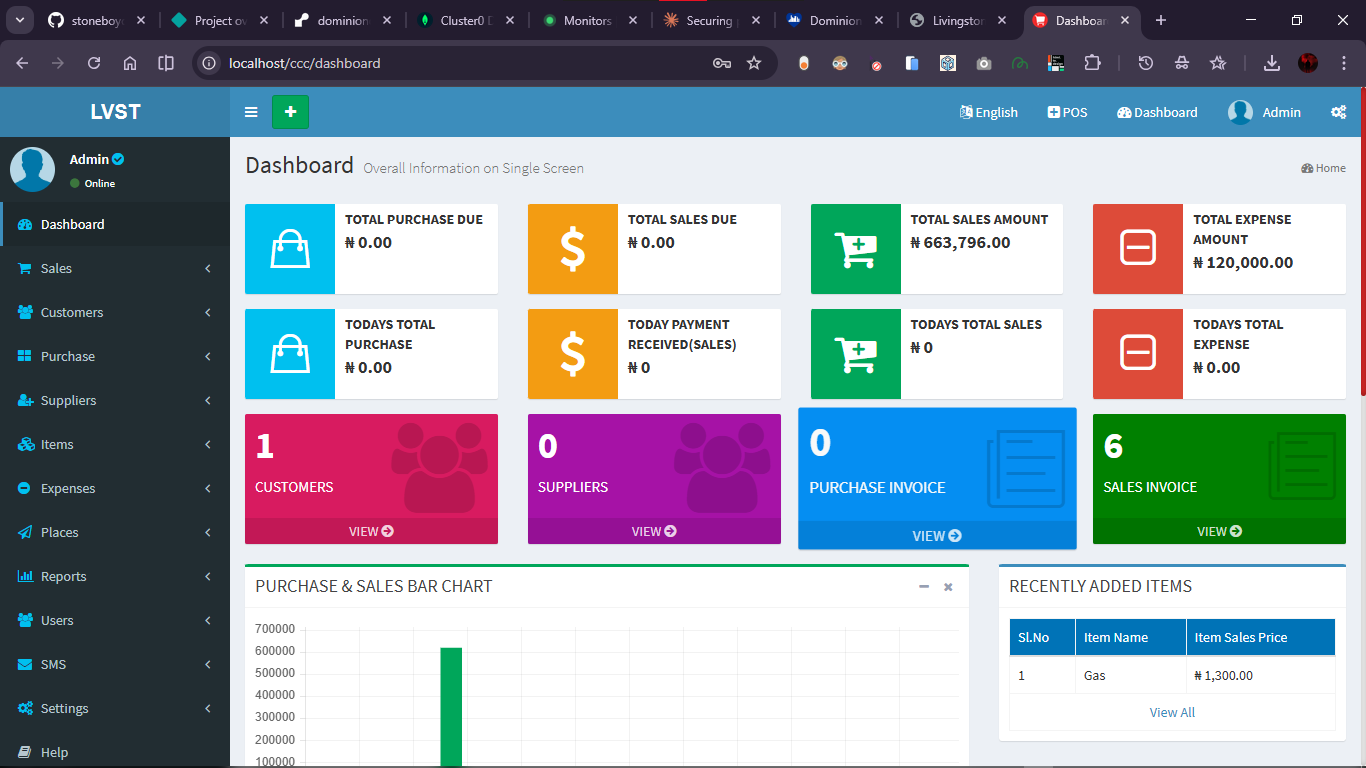
Task: Click the cart icon on Total Sales Amount card
Action: click(x=855, y=249)
